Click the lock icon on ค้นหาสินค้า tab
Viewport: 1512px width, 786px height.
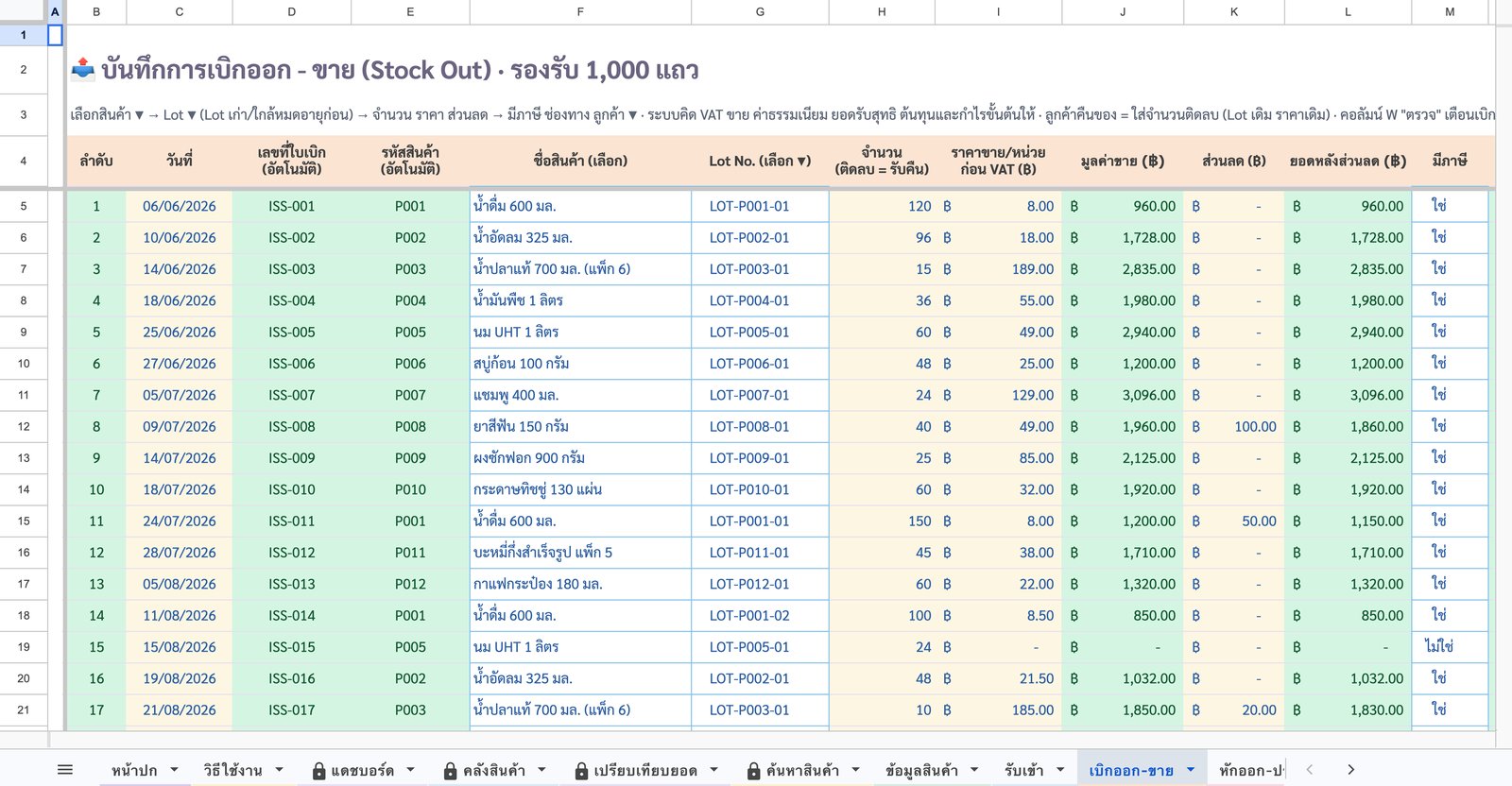coord(753,772)
